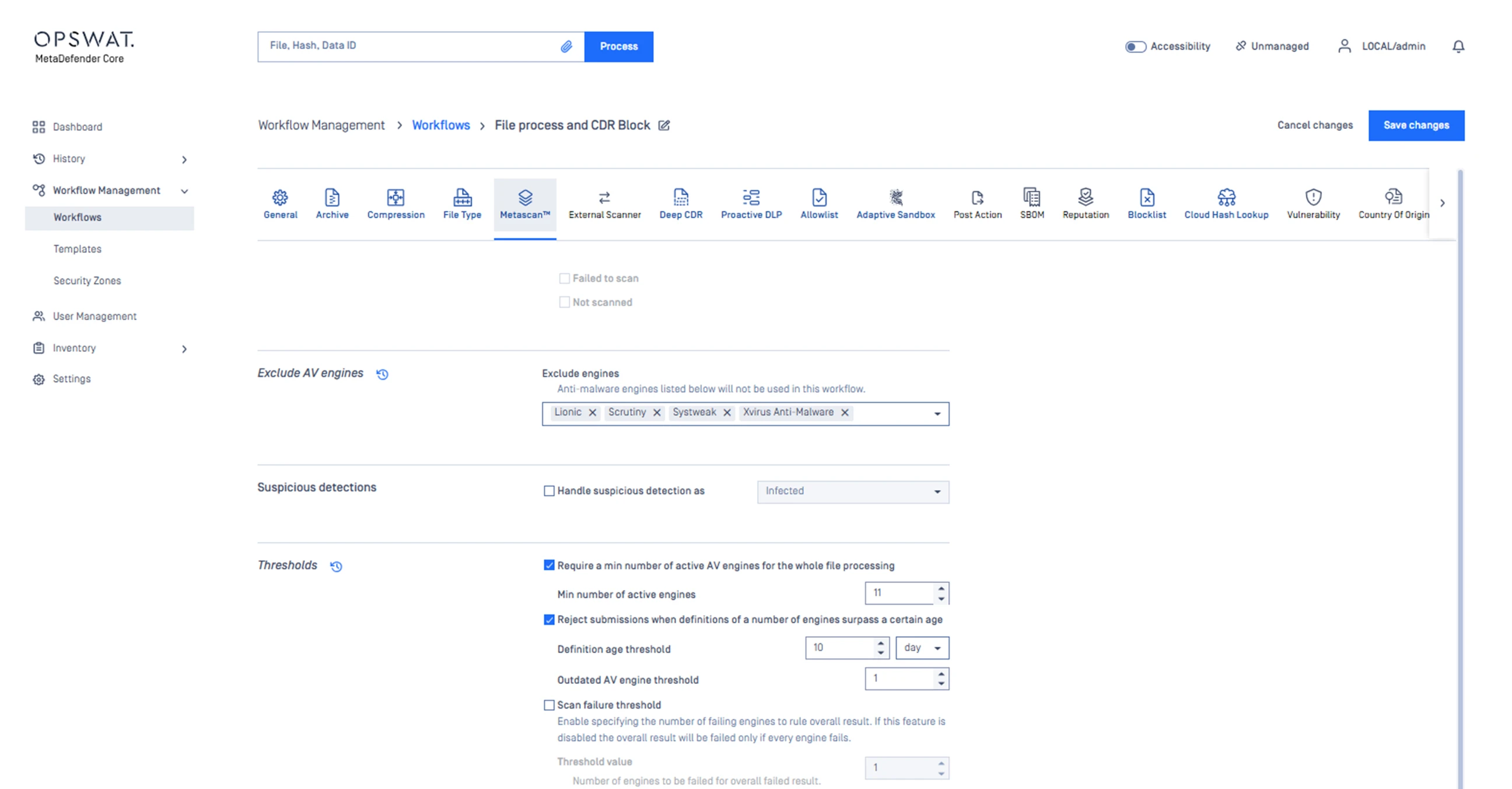Viewport: 1512px width, 789px height.
Task: Open the day unit dropdown
Action: (922, 648)
